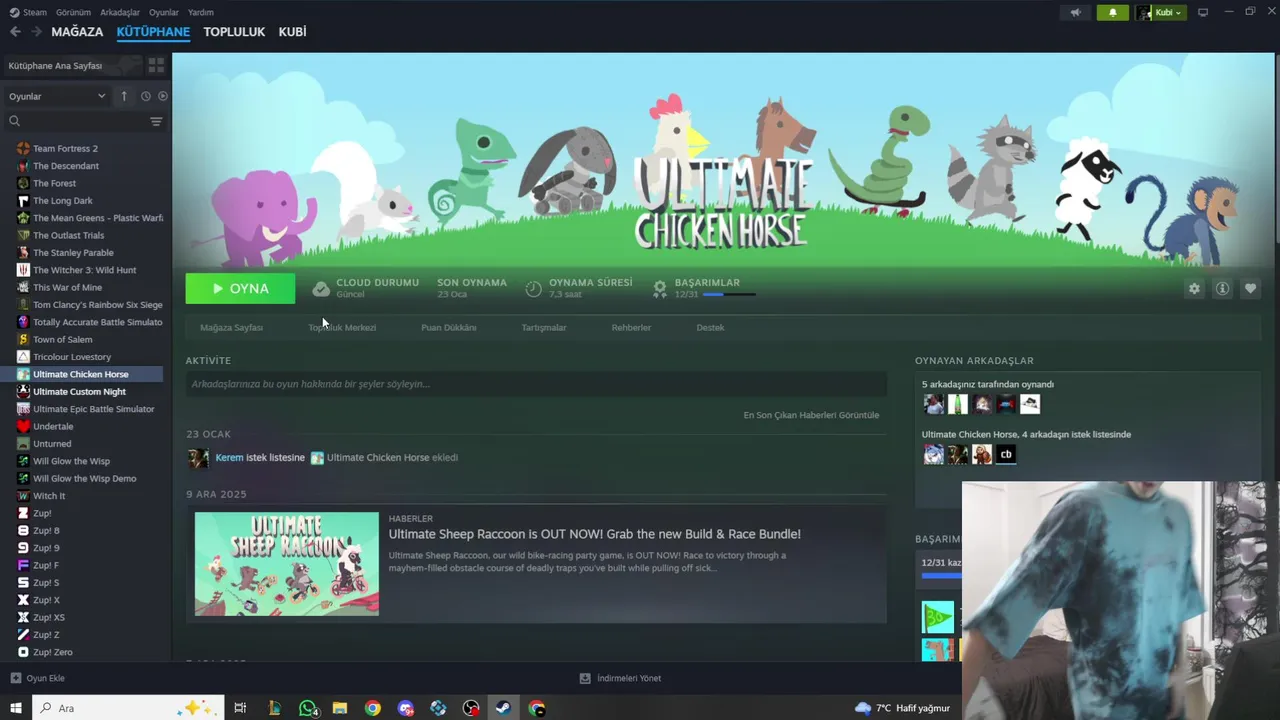The height and width of the screenshot is (720, 1280).
Task: Click the playtime clock icon
Action: (x=534, y=289)
